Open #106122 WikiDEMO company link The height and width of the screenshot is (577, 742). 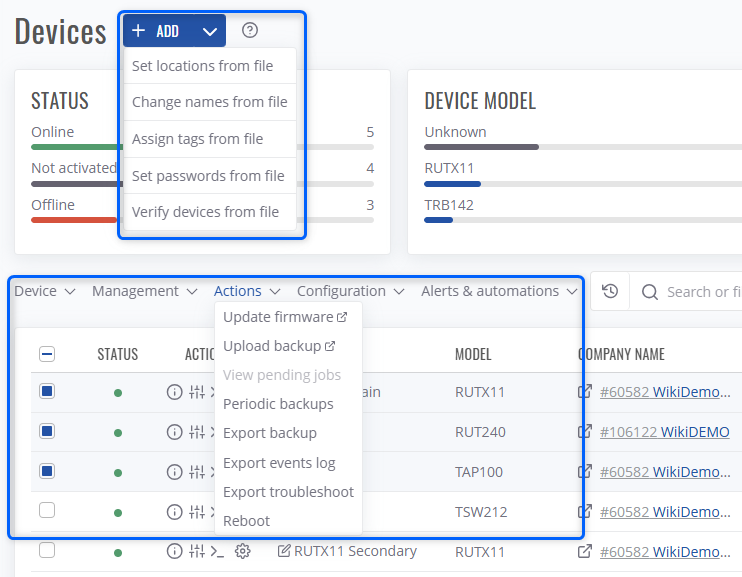click(x=664, y=432)
